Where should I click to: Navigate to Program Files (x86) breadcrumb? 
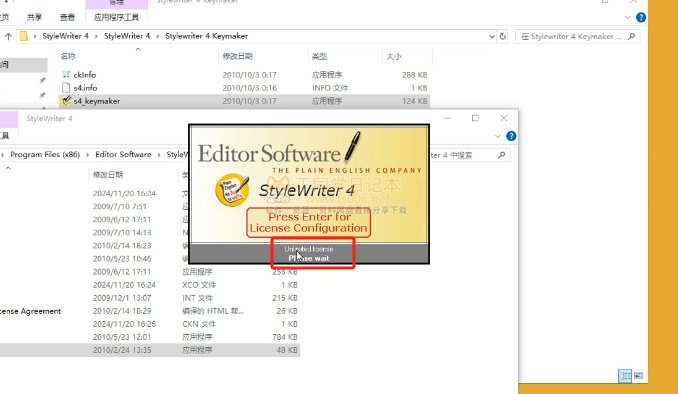pyautogui.click(x=45, y=154)
